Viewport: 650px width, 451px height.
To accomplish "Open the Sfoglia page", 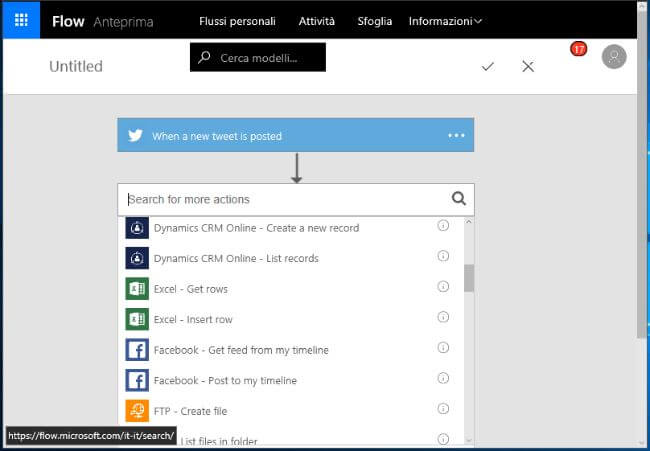I will point(375,21).
